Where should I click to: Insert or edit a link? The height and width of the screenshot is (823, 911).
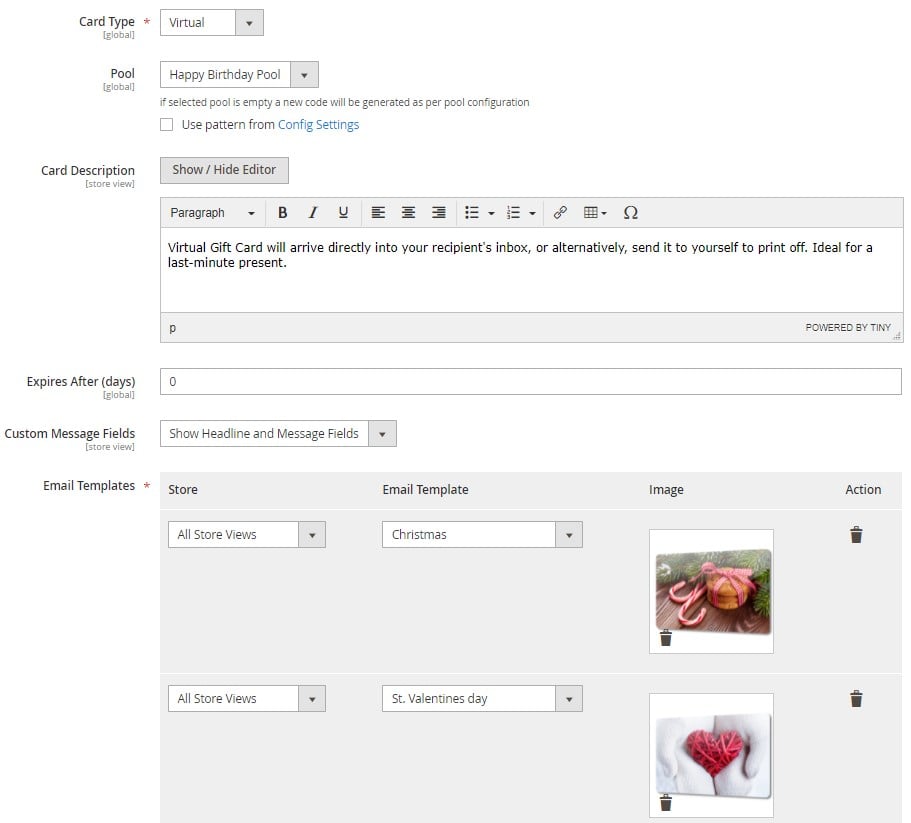pos(560,213)
